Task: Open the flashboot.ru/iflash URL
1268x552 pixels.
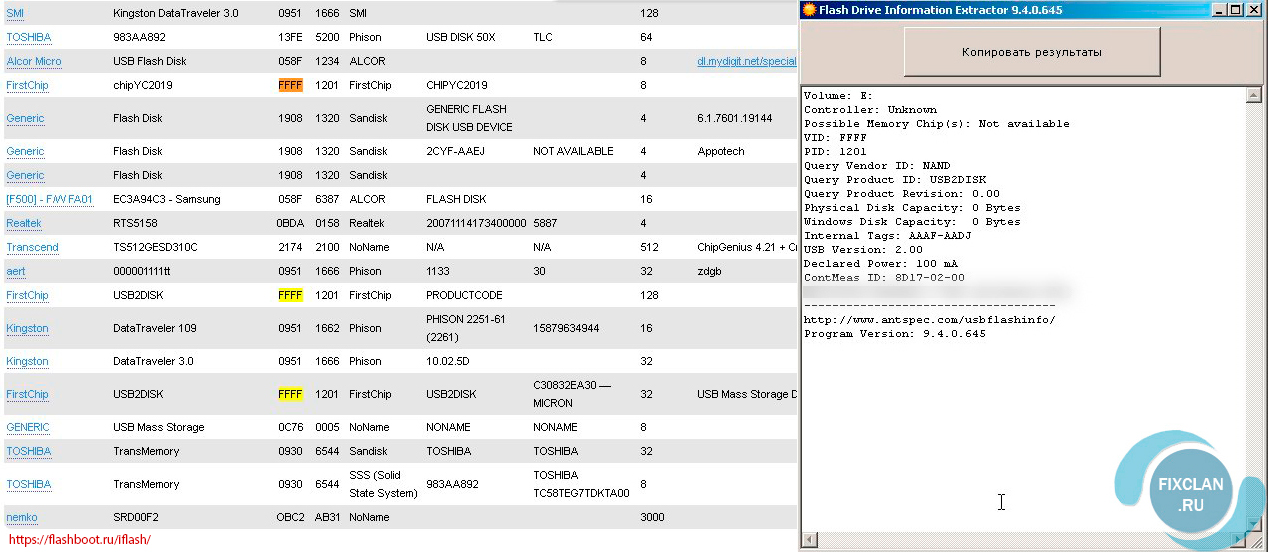Action: point(79,539)
